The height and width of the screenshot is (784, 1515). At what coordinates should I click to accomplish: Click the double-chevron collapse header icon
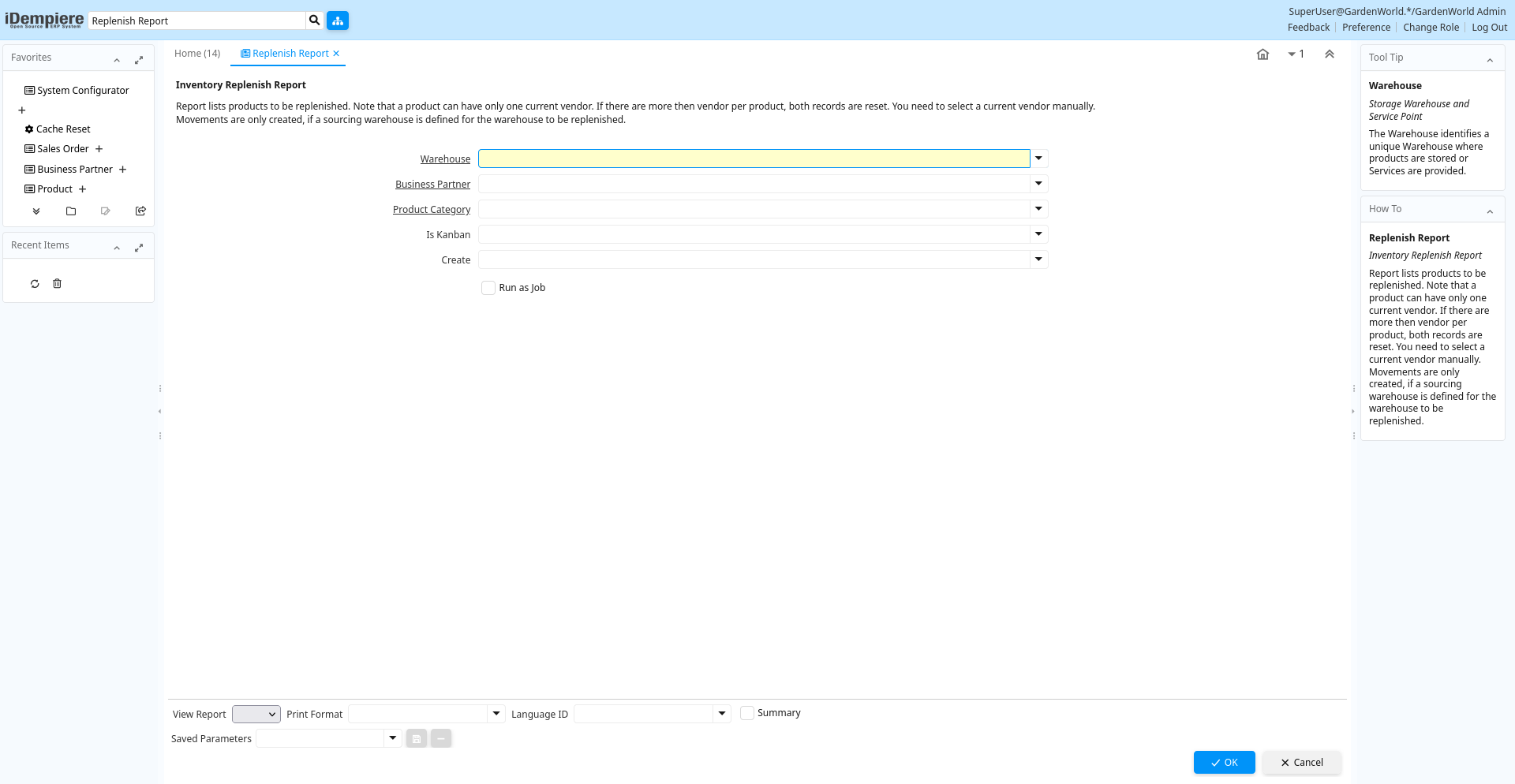click(x=1329, y=54)
